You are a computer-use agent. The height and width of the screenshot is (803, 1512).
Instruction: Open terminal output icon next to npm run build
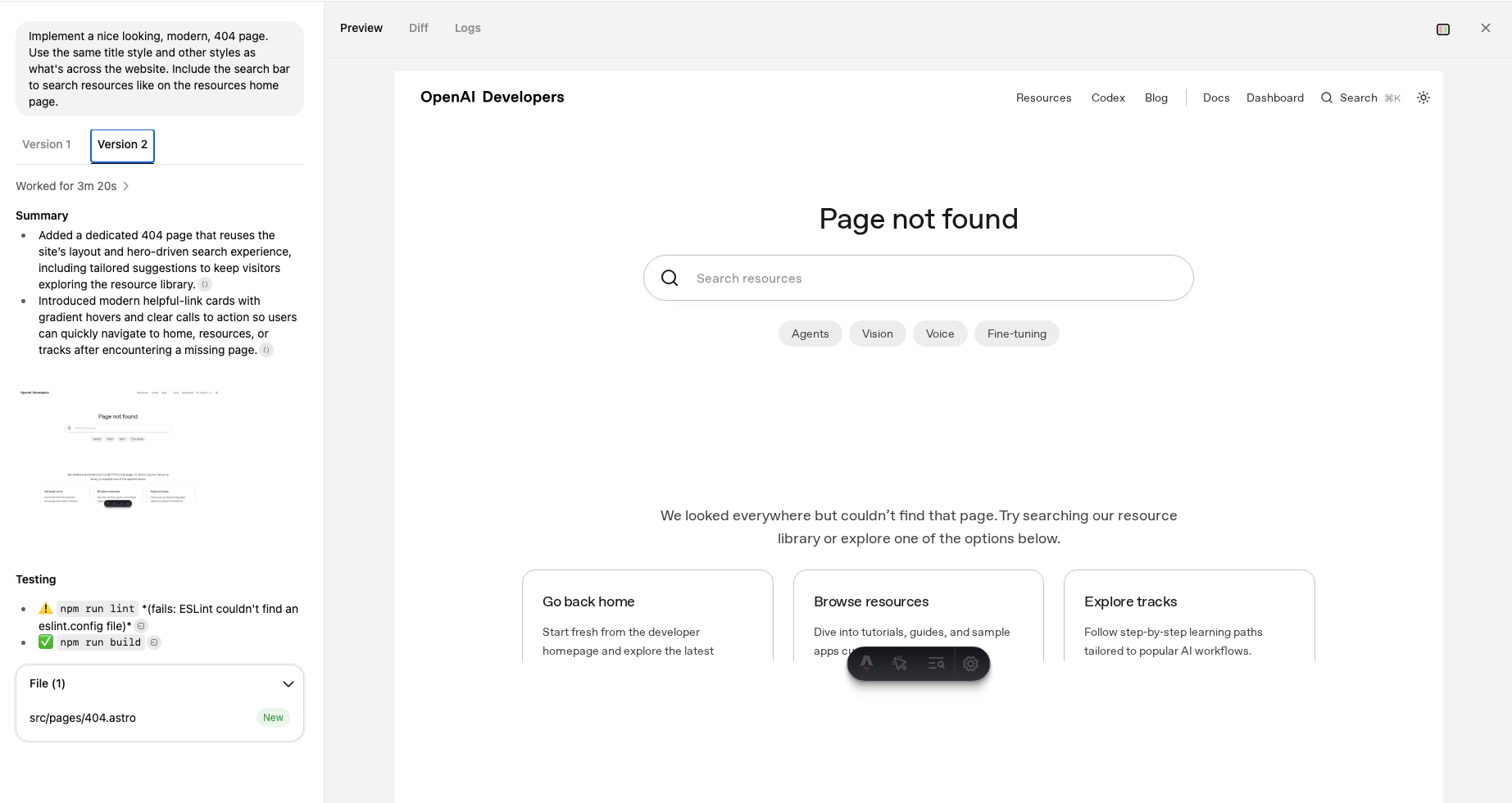(154, 642)
